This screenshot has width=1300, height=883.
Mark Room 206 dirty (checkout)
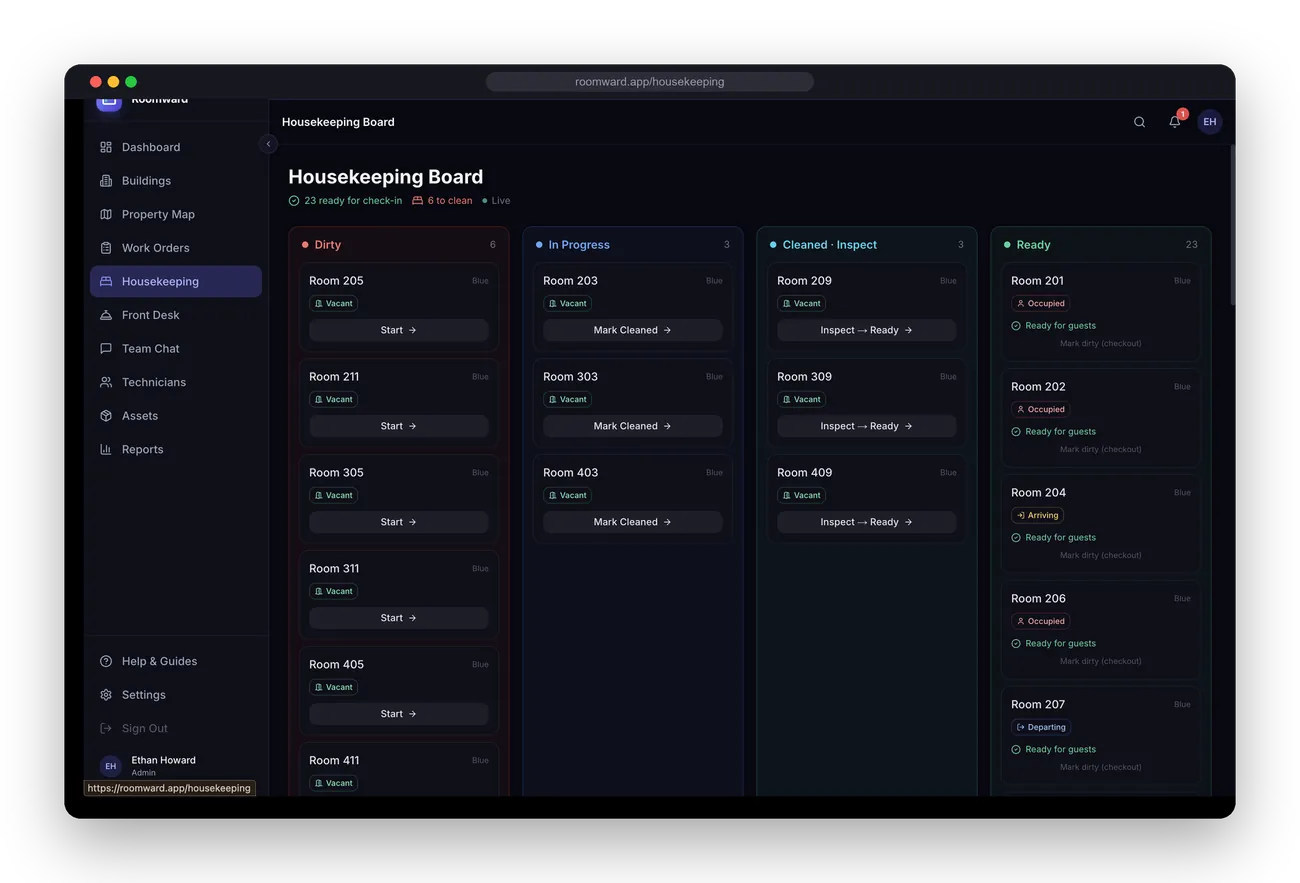(x=1101, y=661)
